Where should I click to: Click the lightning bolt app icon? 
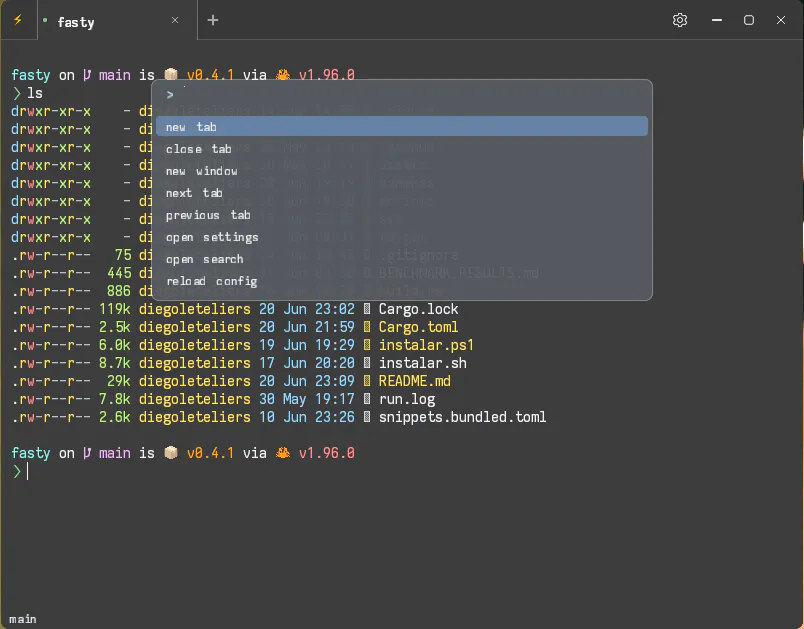click(18, 20)
